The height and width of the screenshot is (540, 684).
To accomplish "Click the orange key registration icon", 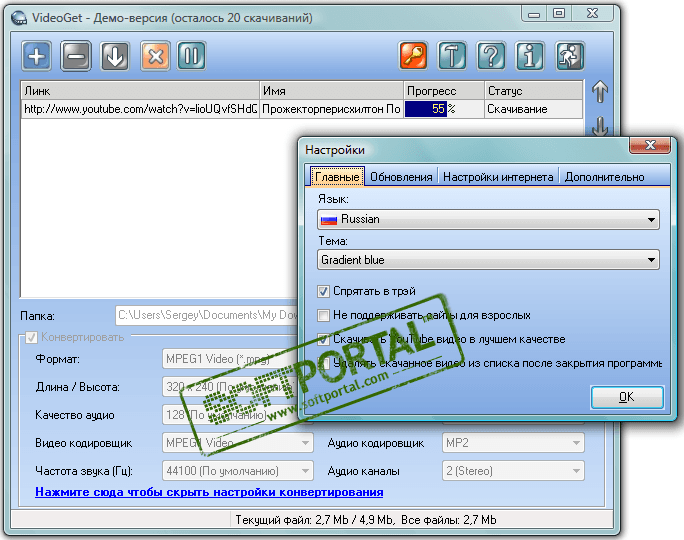I will [x=413, y=56].
